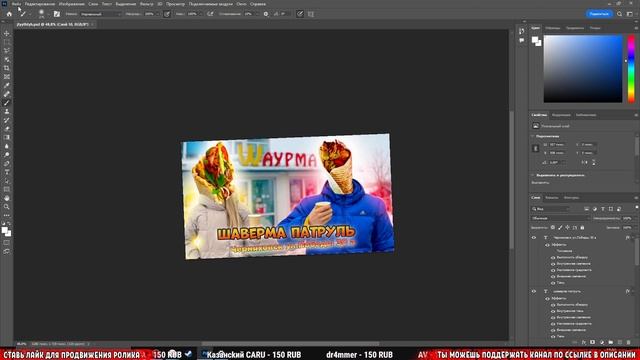This screenshot has height=360, width=640.
Task: Select the Eraser tool
Action: [7, 129]
